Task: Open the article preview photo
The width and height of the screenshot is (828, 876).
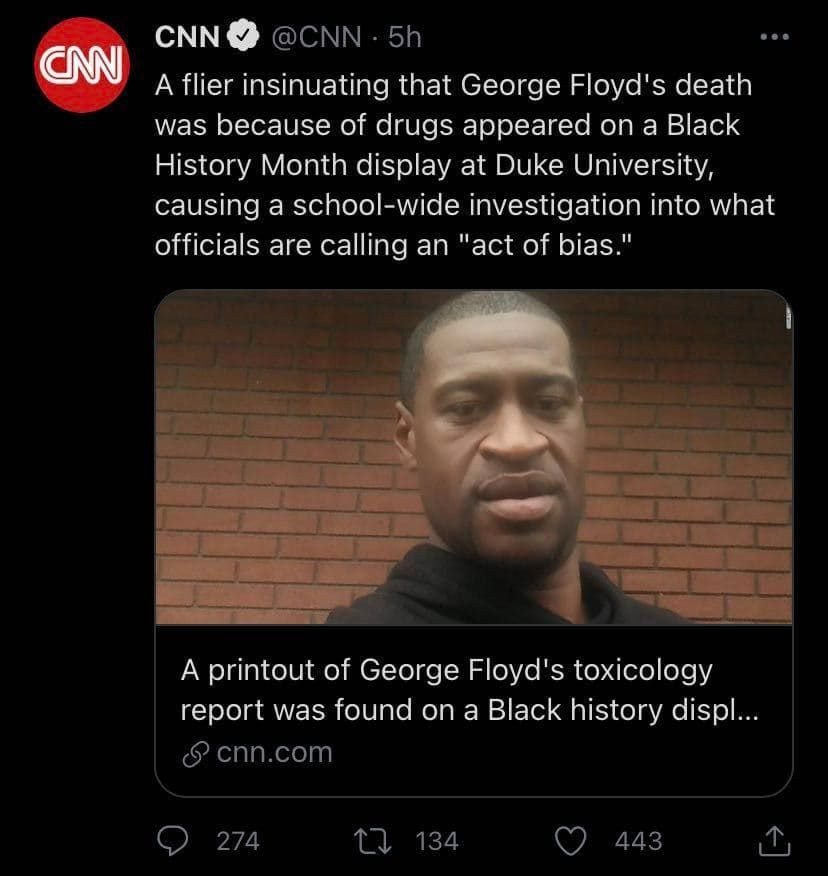Action: click(473, 457)
